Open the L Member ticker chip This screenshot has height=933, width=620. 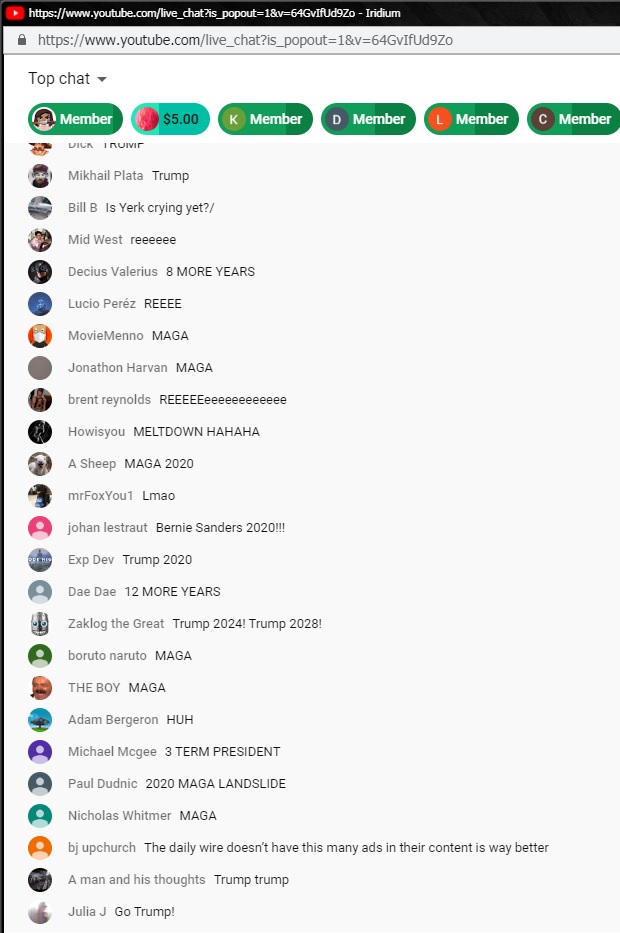click(471, 119)
